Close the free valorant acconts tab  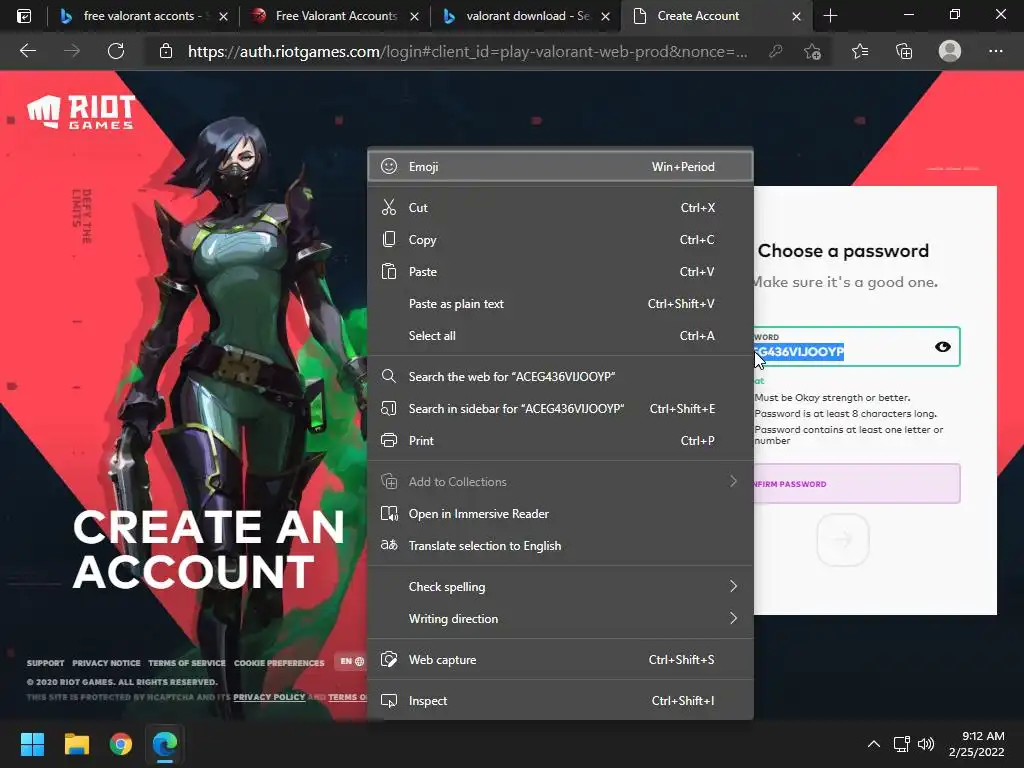pyautogui.click(x=223, y=16)
